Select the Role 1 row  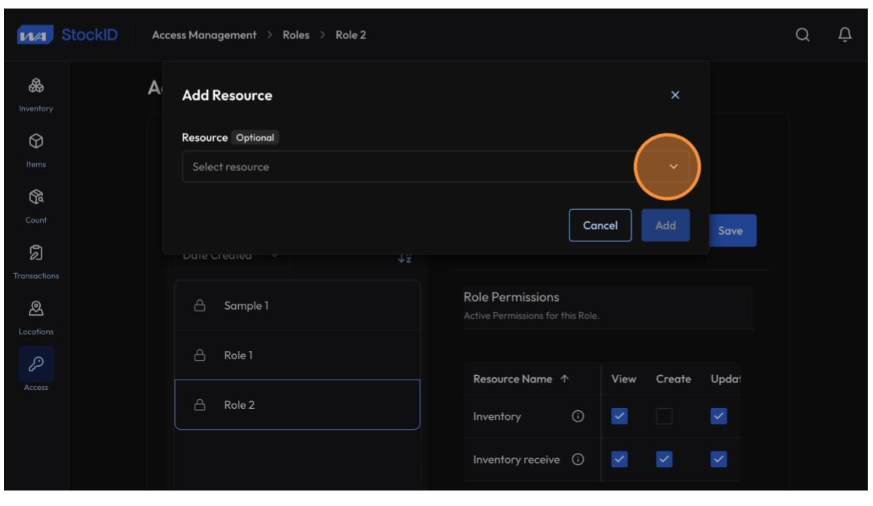297,355
